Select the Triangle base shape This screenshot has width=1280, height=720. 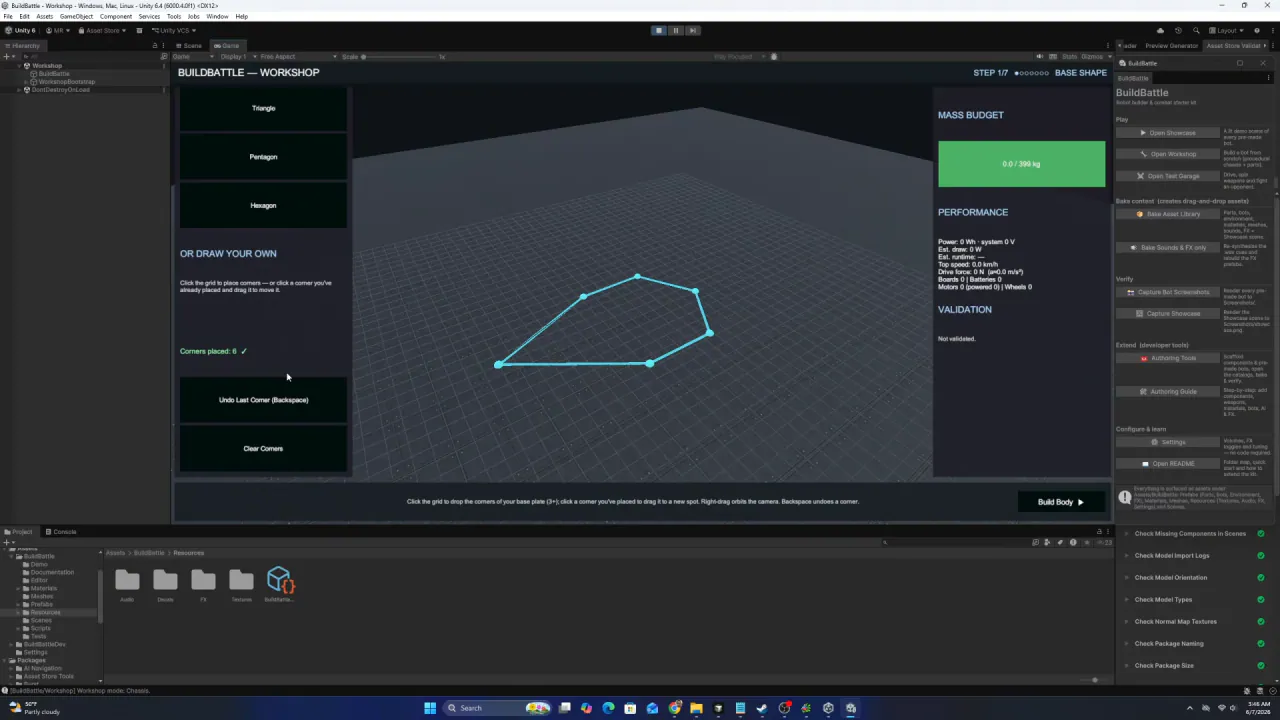pos(263,108)
